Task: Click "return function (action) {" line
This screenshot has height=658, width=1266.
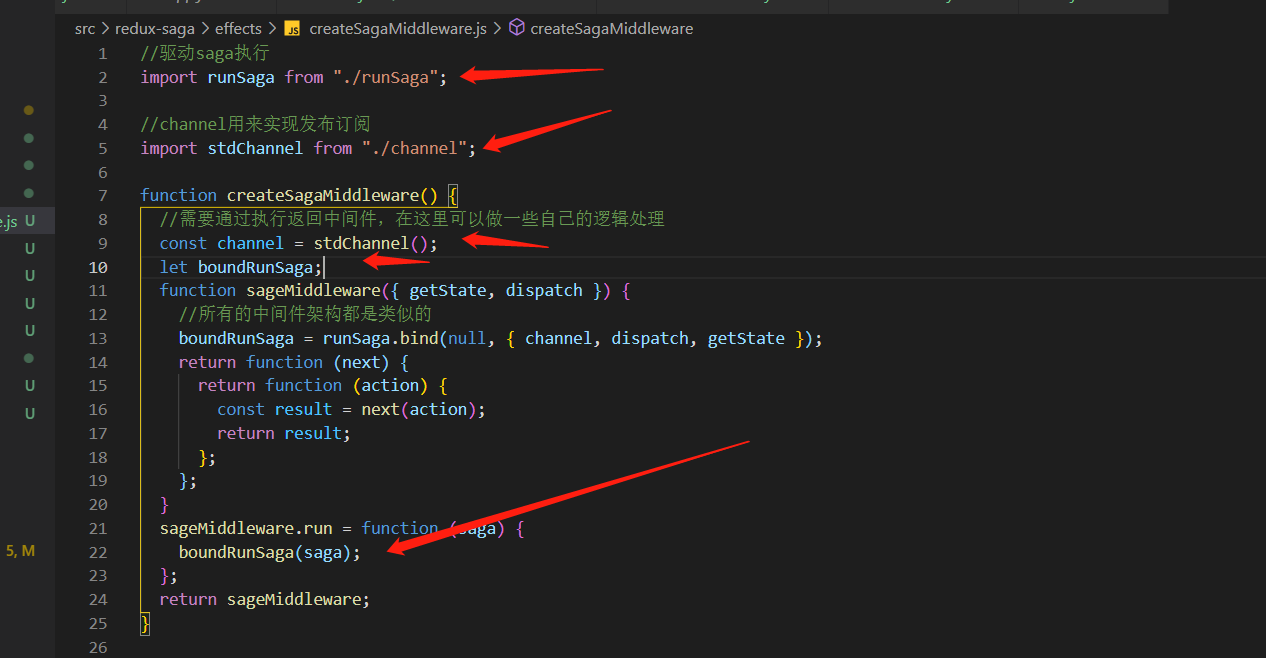Action: [323, 385]
